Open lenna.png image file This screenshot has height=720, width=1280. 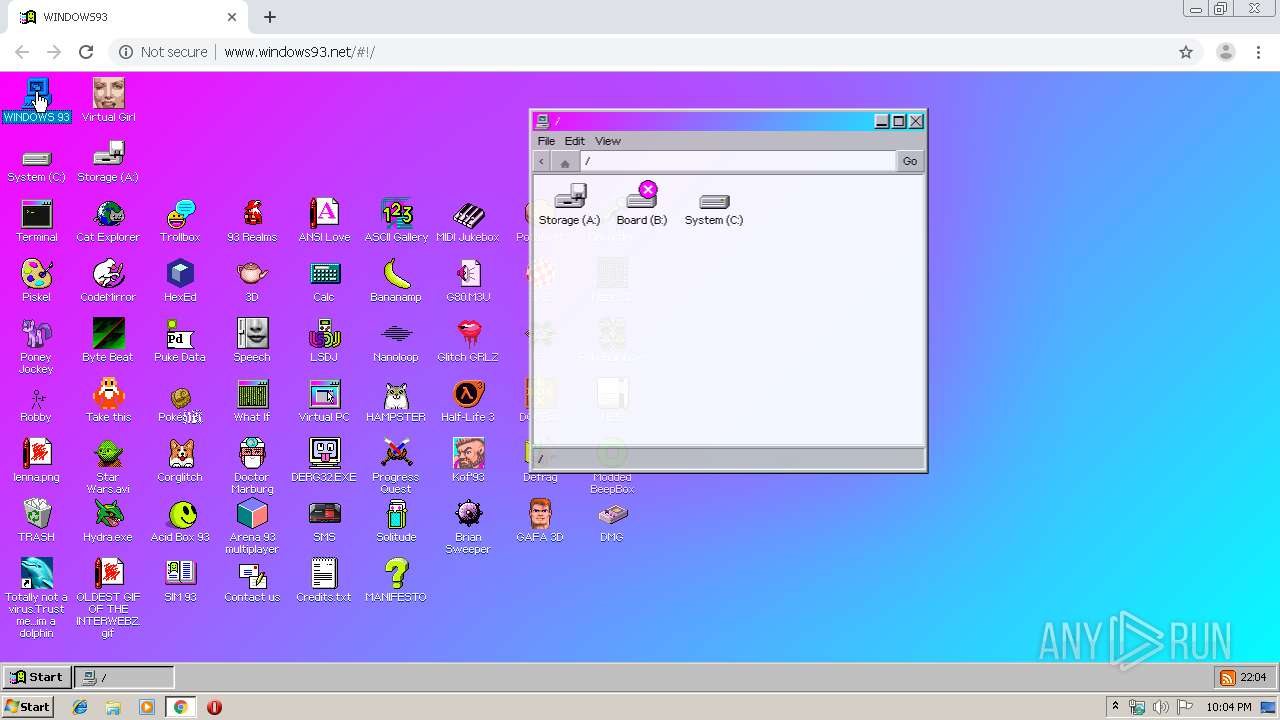tap(36, 461)
